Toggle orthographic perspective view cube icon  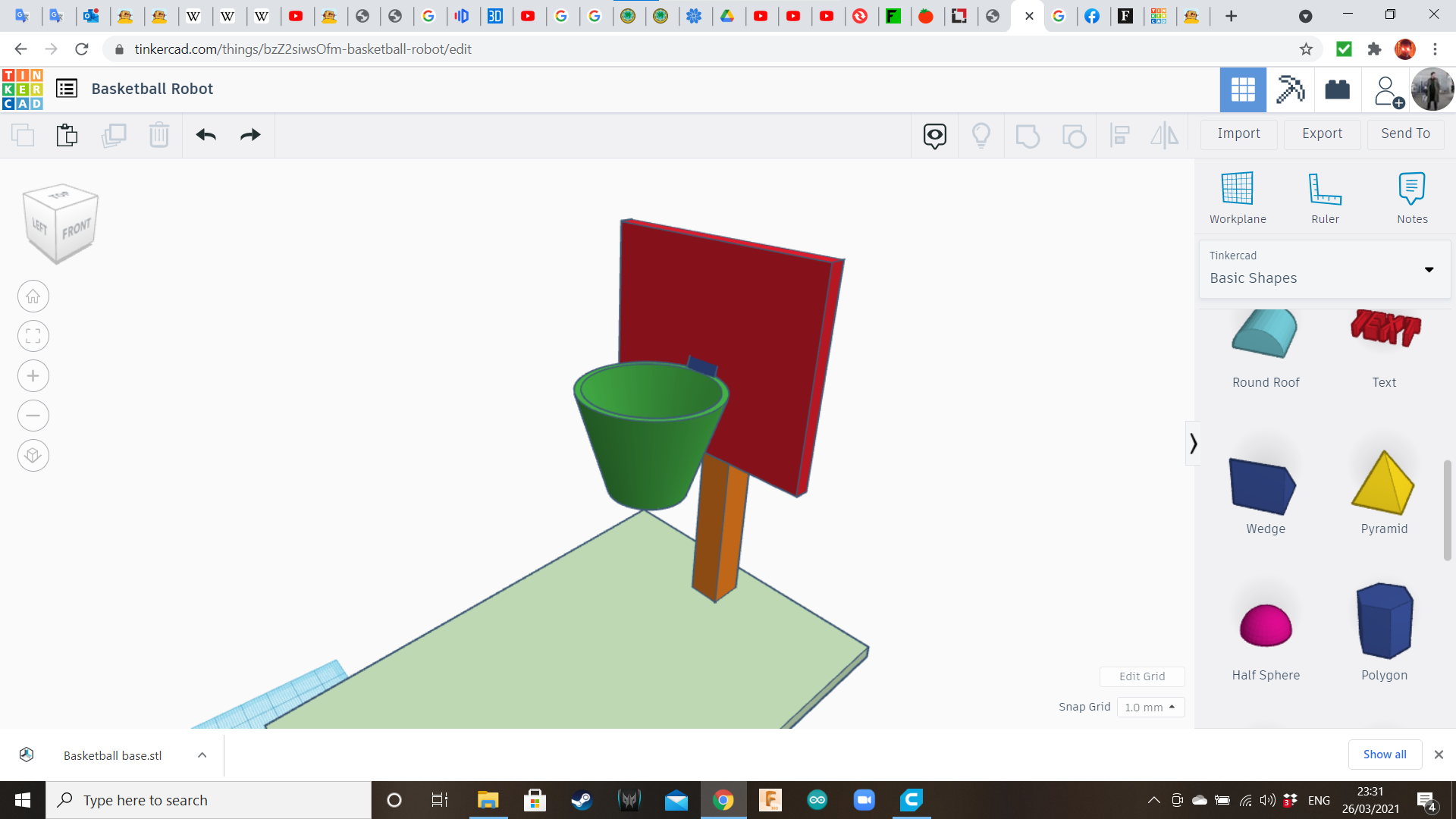[33, 456]
